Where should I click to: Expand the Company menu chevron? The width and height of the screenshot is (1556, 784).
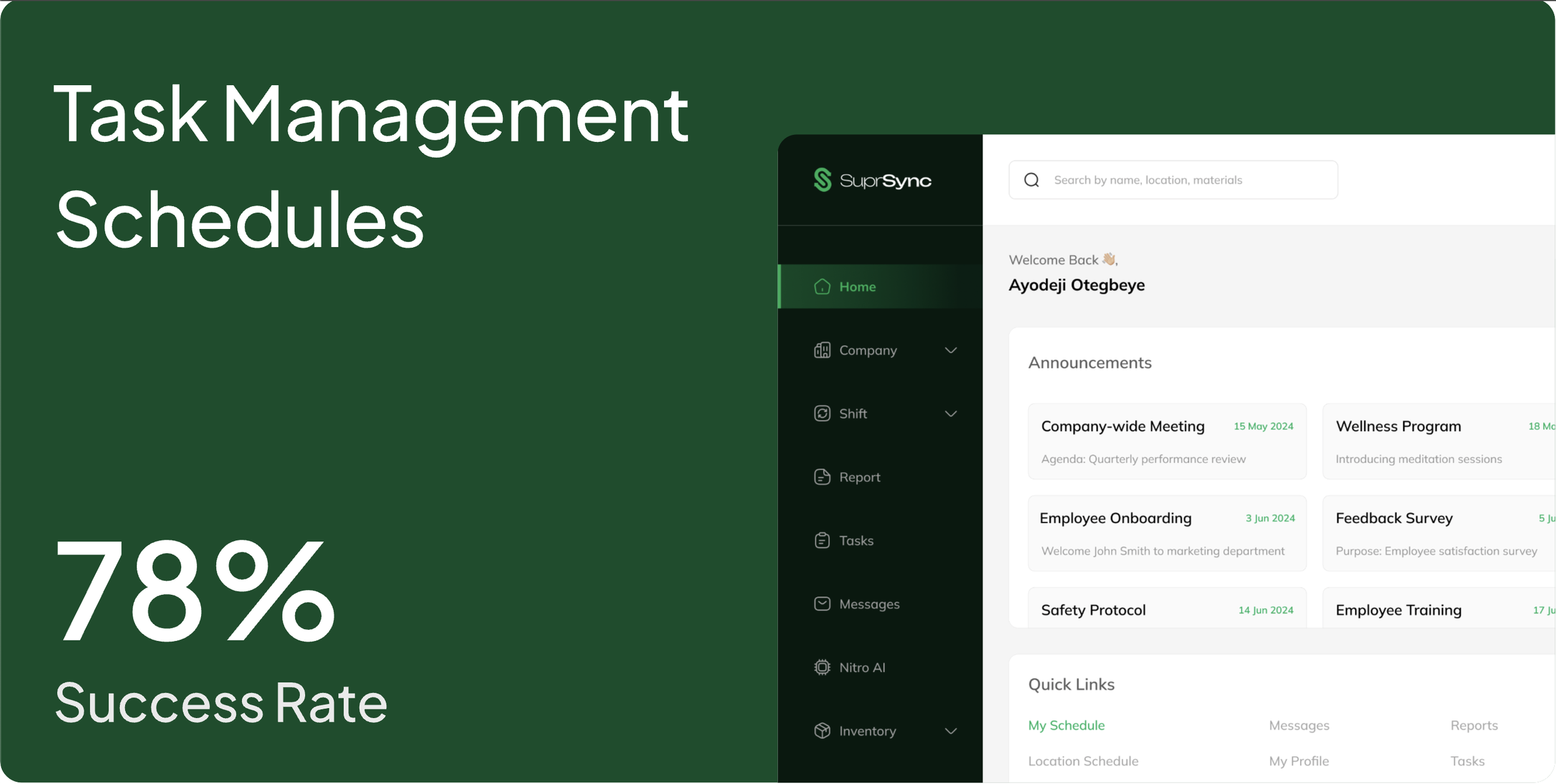(950, 350)
